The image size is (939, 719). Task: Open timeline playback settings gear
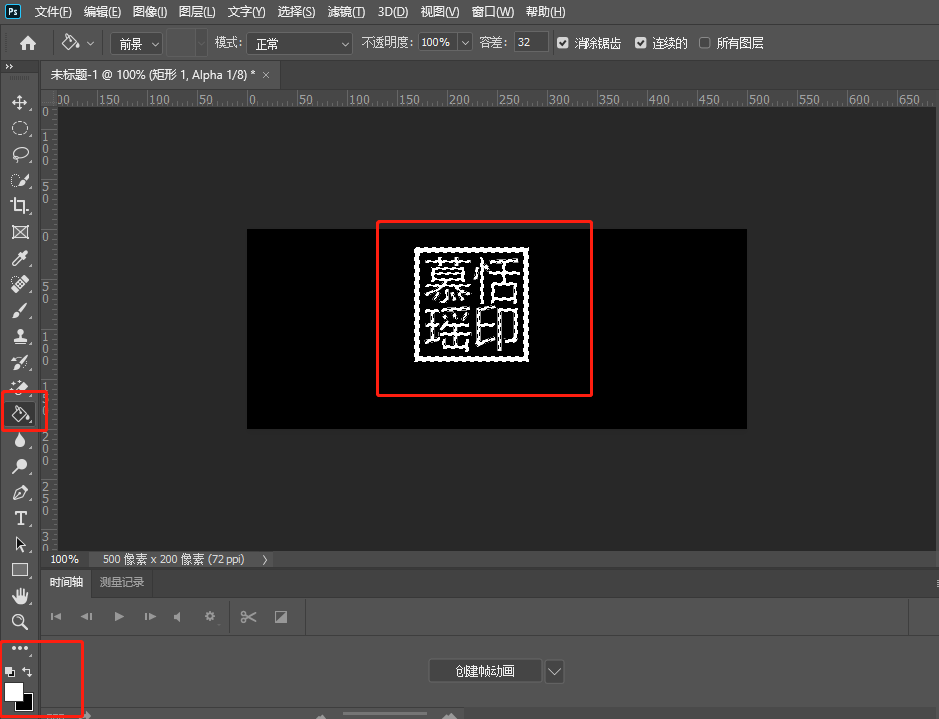(x=210, y=616)
